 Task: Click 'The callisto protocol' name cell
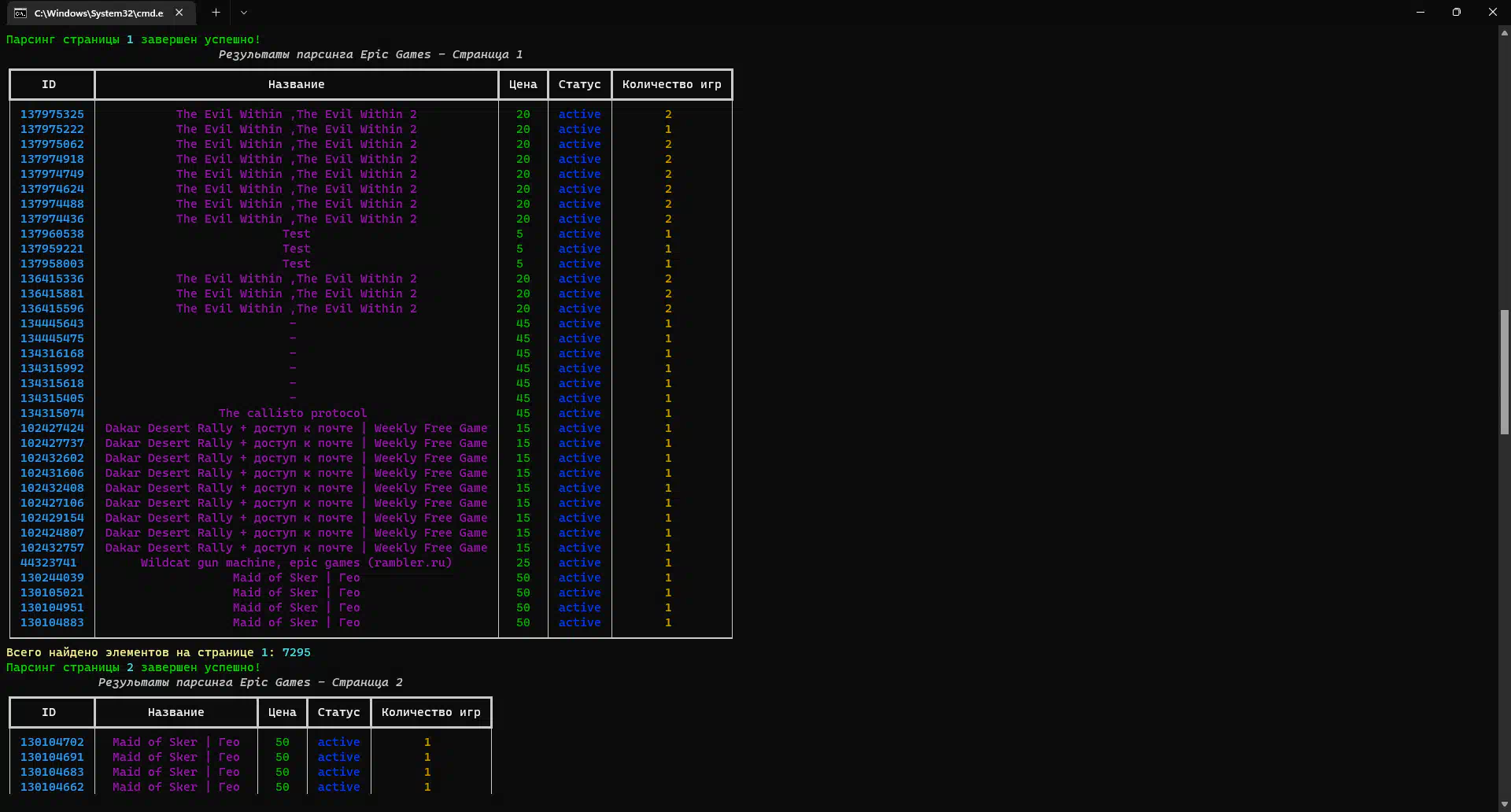pyautogui.click(x=293, y=413)
